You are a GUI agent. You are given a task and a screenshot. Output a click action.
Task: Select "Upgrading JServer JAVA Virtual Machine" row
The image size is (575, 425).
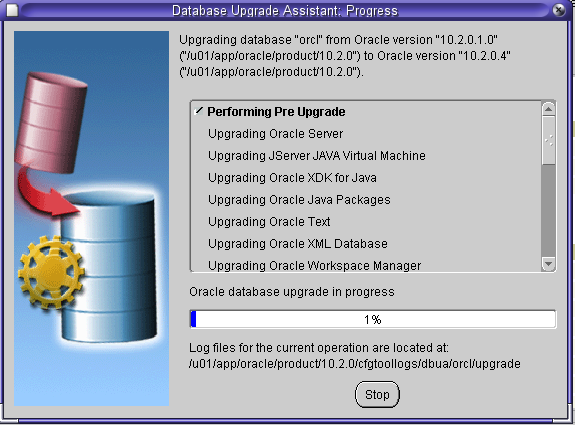point(317,156)
